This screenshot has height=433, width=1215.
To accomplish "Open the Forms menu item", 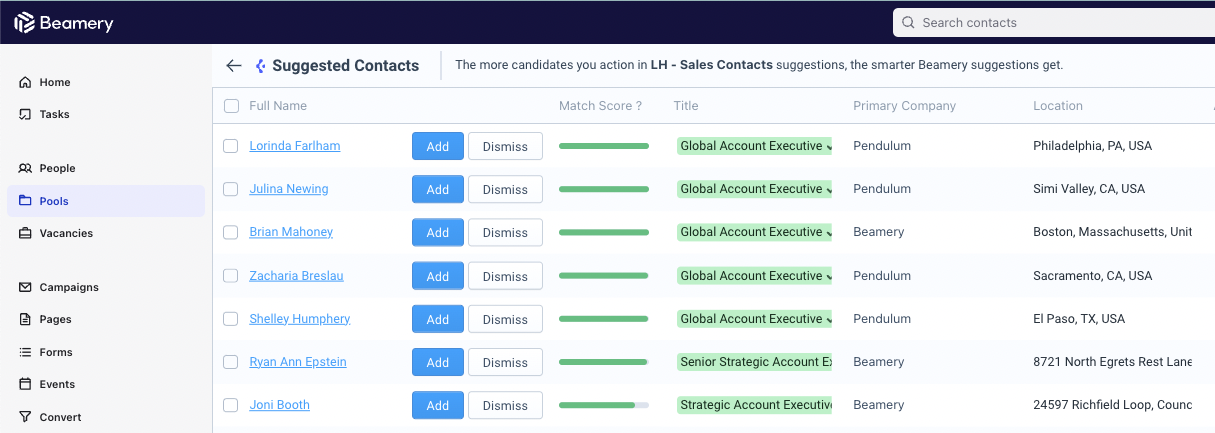I will tap(56, 352).
